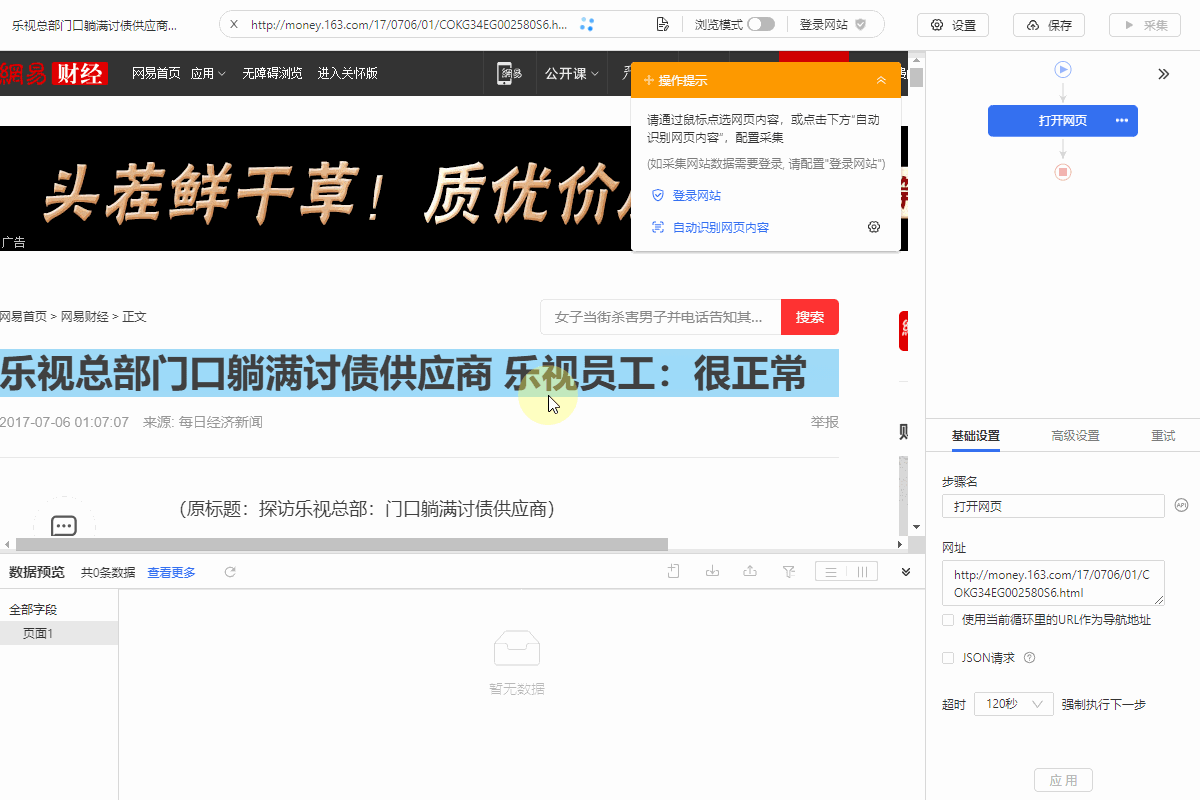The image size is (1200, 800).
Task: Click the 每日经济新闻 source link
Action: [x=220, y=422]
